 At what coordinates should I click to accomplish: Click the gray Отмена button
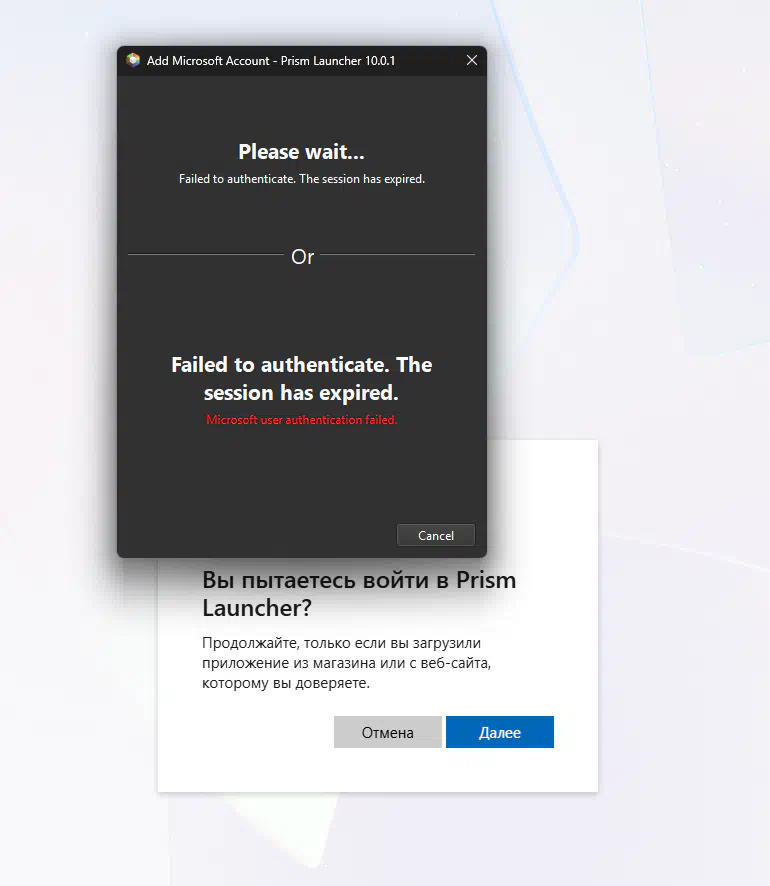click(388, 732)
